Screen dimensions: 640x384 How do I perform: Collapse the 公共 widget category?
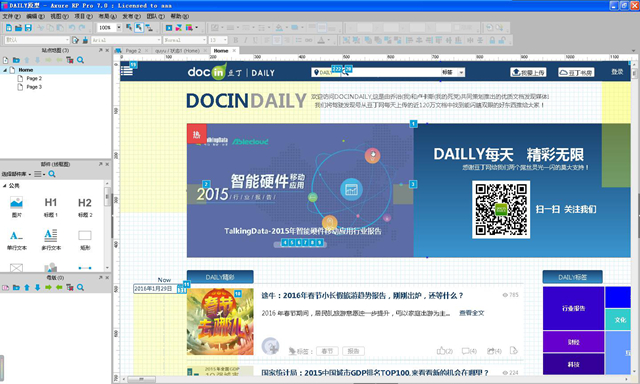pos(4,186)
